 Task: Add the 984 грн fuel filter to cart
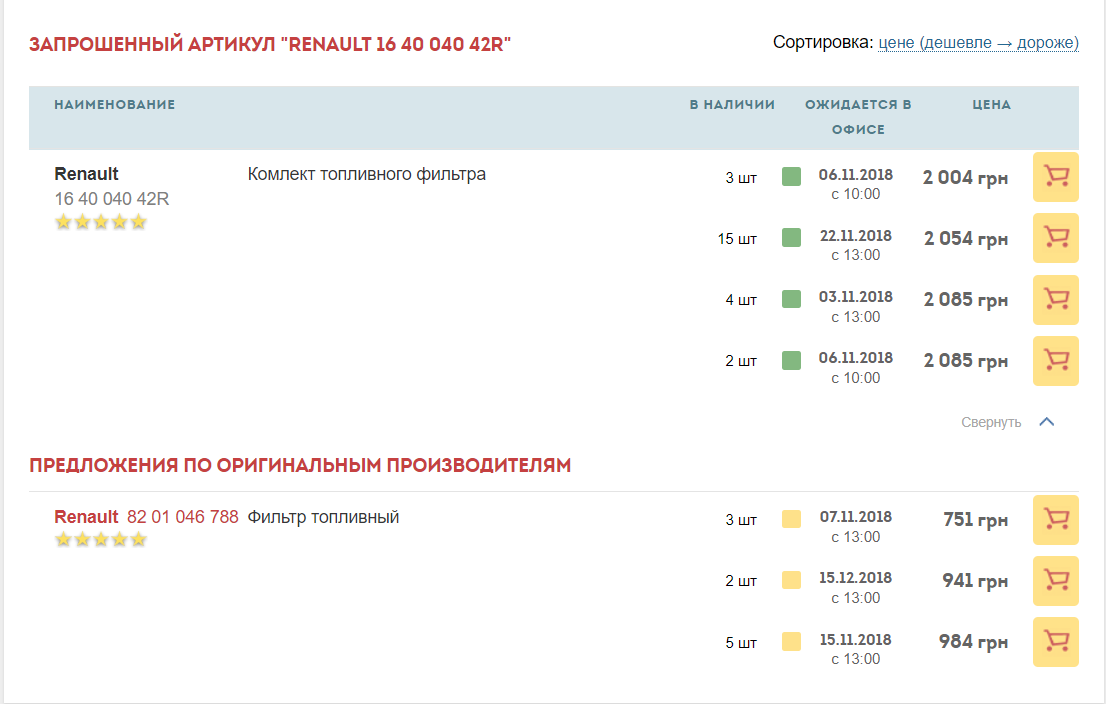point(1055,641)
